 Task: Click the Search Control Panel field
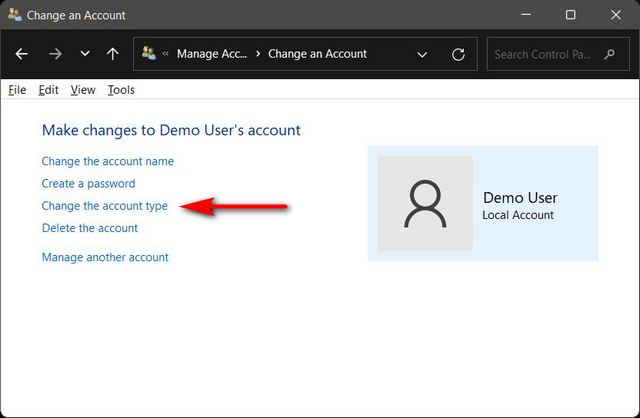tap(557, 54)
